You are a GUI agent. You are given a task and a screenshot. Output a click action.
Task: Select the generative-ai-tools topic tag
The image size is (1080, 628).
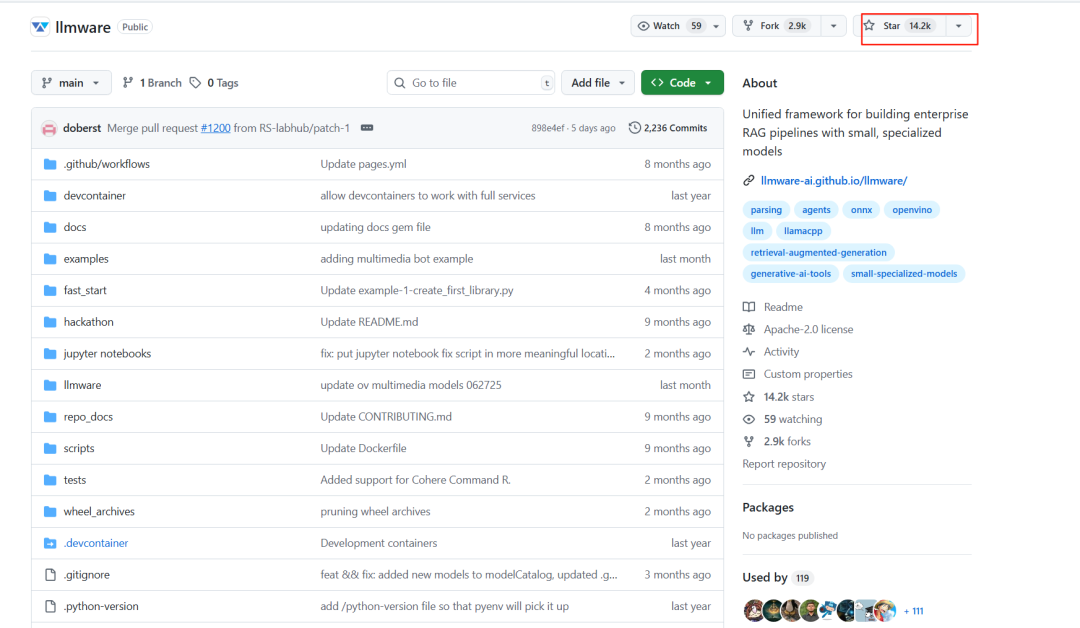tap(791, 274)
